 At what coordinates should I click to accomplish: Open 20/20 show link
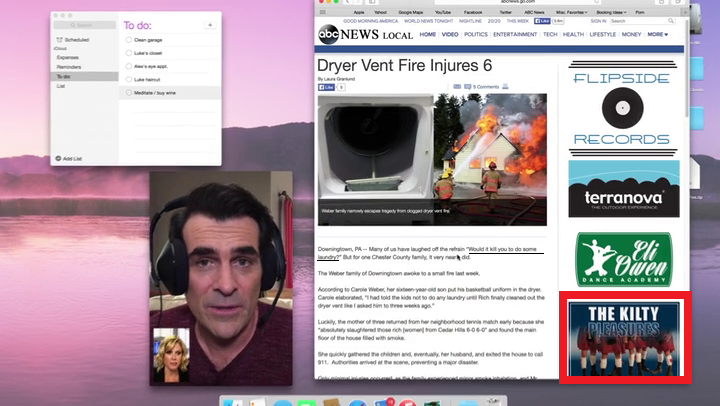(x=494, y=21)
